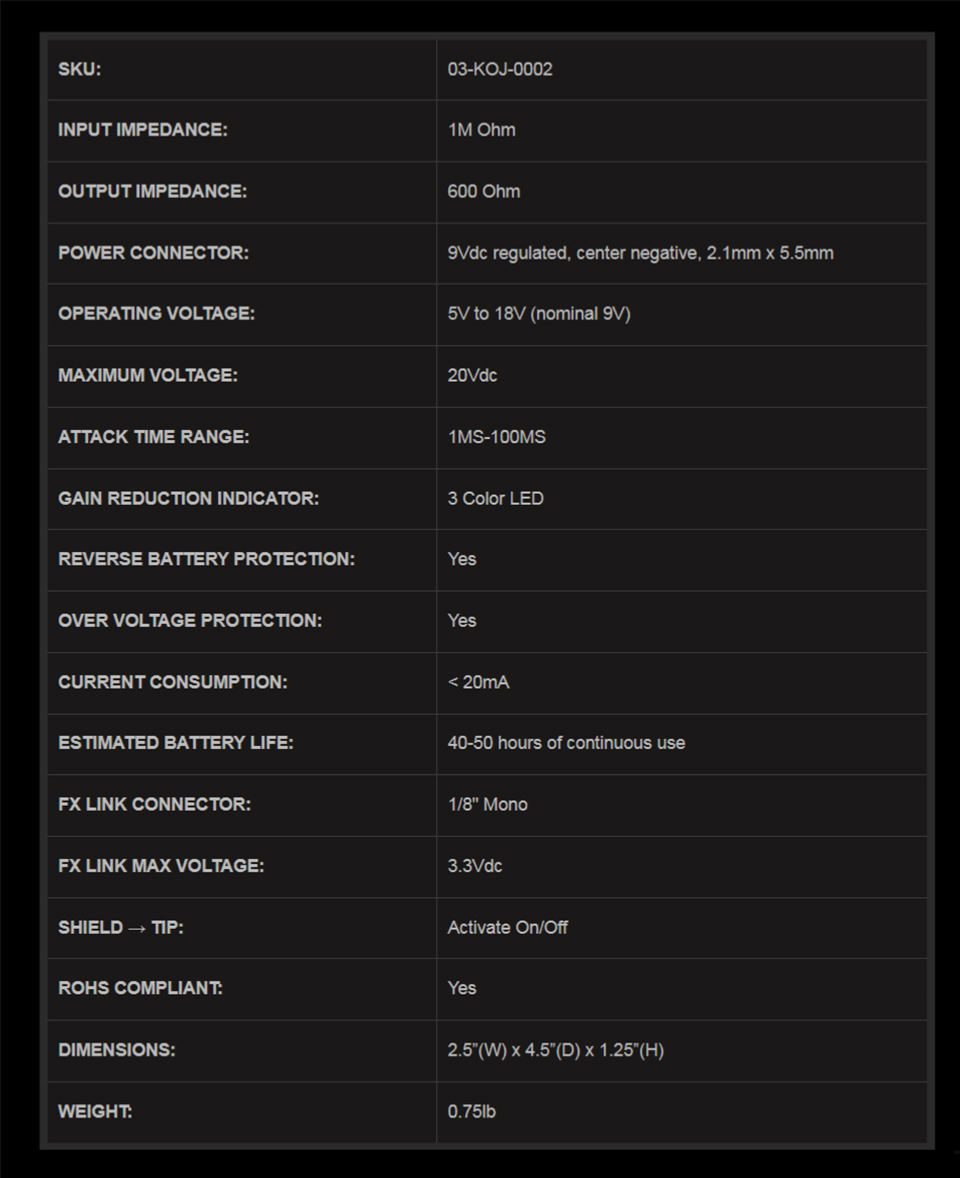The height and width of the screenshot is (1178, 960).
Task: Select the 3 Color LED value
Action: pos(495,498)
